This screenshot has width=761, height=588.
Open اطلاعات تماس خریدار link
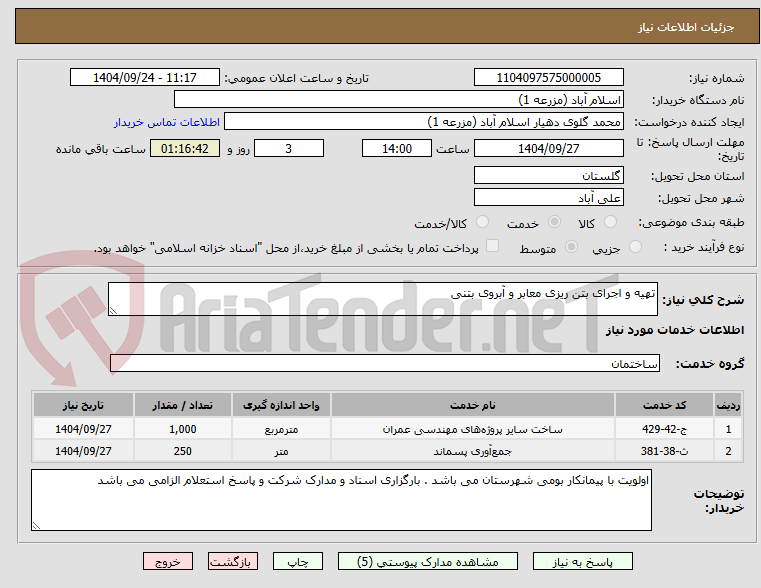point(166,122)
